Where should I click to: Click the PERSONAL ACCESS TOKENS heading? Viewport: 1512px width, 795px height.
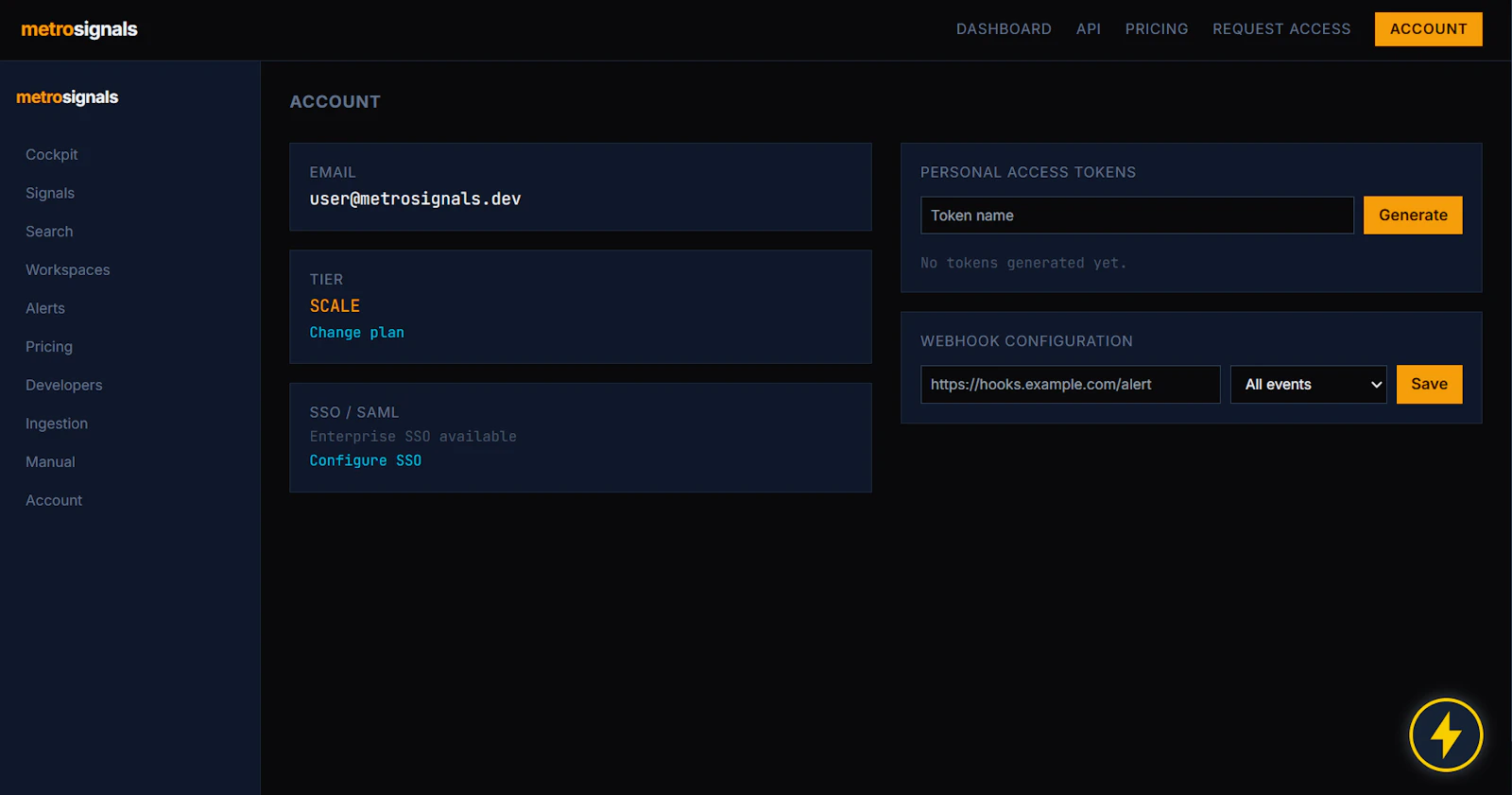click(1028, 172)
